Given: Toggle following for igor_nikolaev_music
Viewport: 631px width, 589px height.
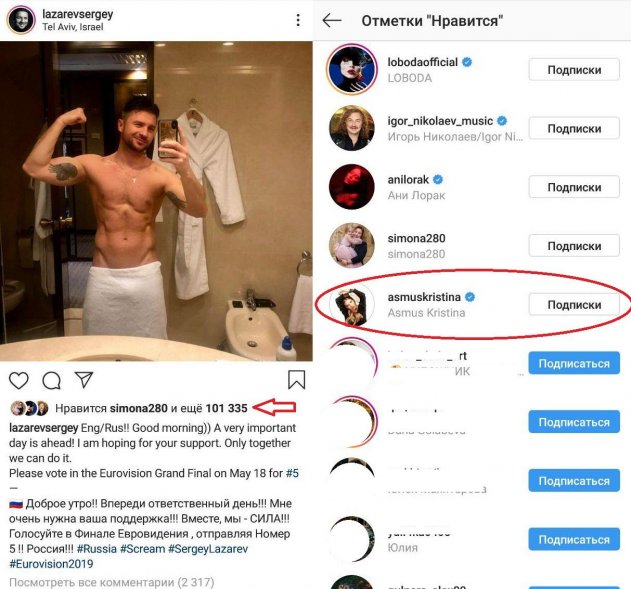Looking at the screenshot, I should 574,129.
